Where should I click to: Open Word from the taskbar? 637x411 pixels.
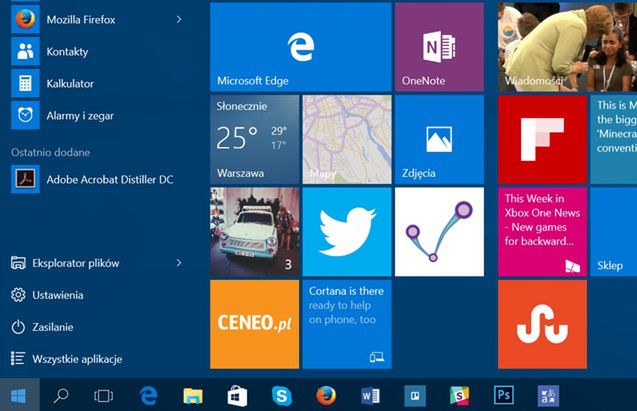pyautogui.click(x=370, y=395)
